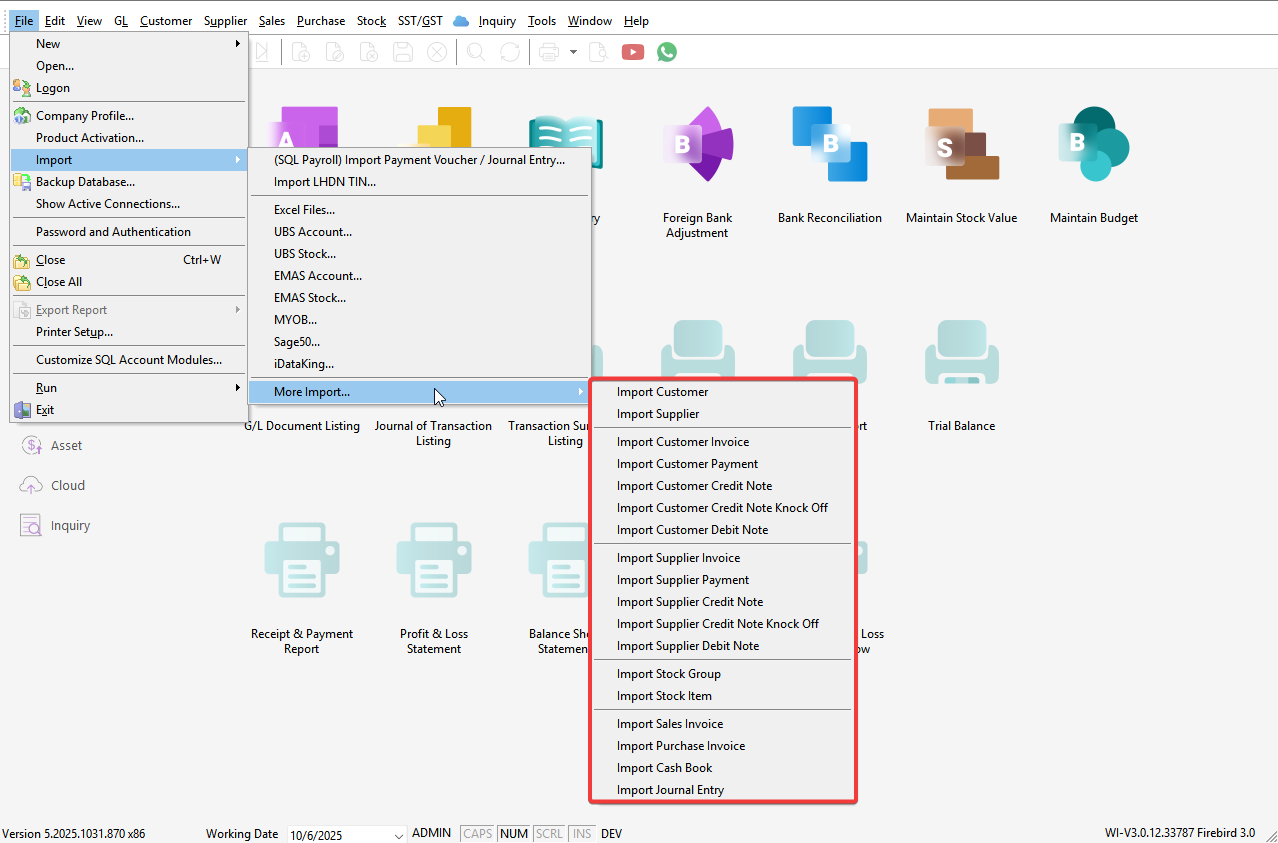Click the Print Preview document icon
Screen dimensions: 1278x843
coord(598,52)
